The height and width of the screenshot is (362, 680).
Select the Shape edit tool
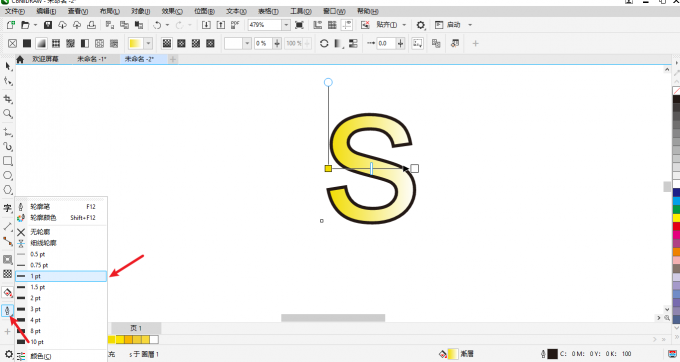8,81
